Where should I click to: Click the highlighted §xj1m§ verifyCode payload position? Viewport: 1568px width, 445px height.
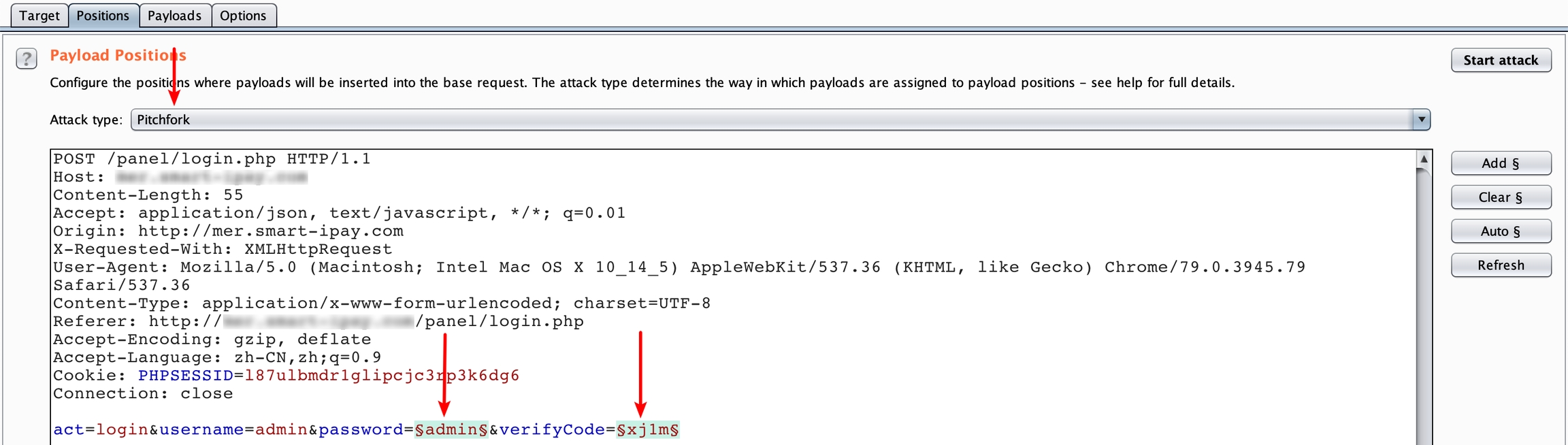coord(647,430)
